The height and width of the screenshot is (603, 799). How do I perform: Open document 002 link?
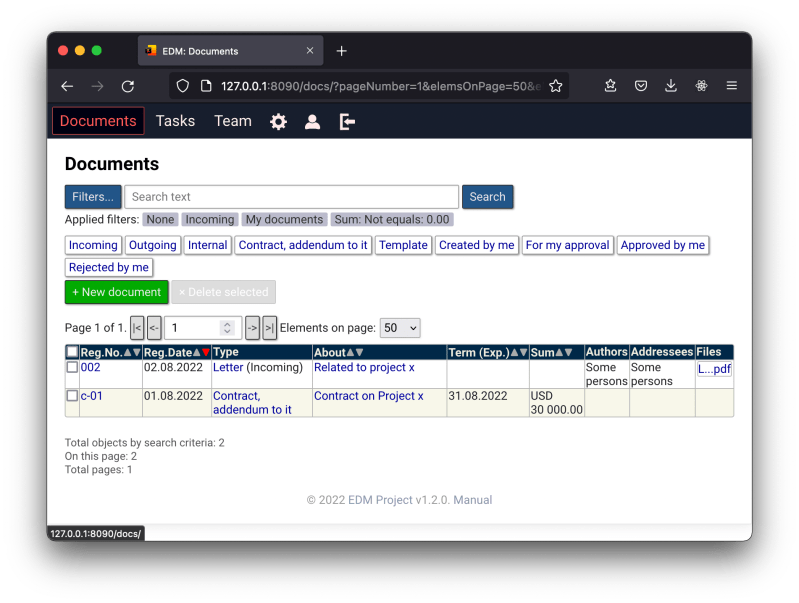[90, 367]
